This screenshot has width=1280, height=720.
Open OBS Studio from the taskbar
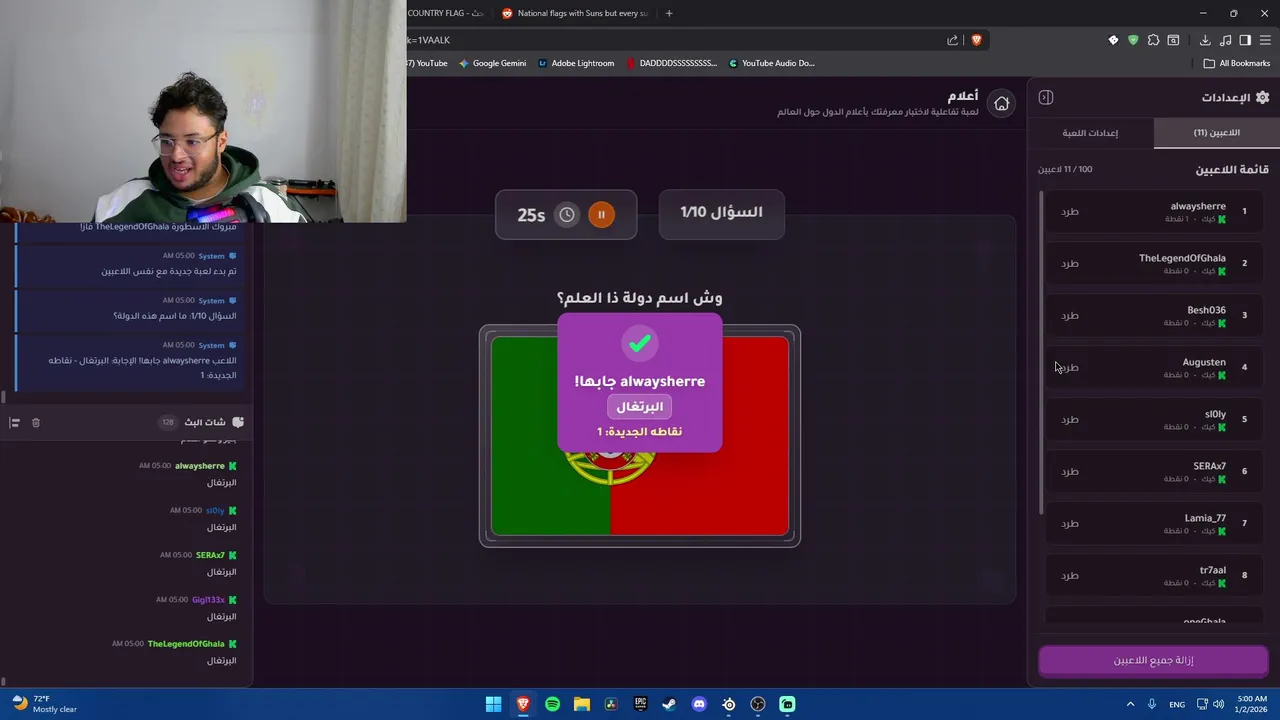(x=758, y=704)
